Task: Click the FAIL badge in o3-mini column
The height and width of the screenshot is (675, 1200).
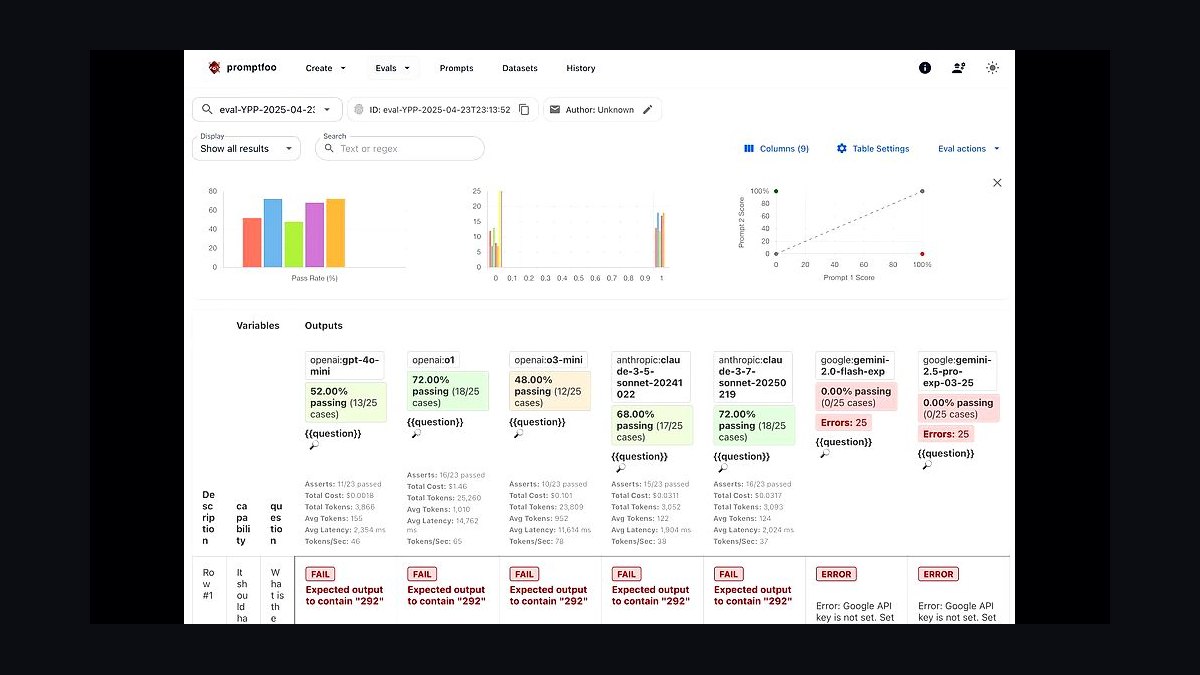Action: click(x=524, y=574)
